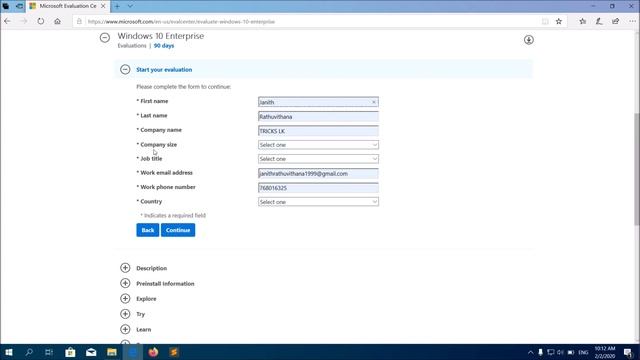
Task: Click the Back button
Action: pos(147,230)
